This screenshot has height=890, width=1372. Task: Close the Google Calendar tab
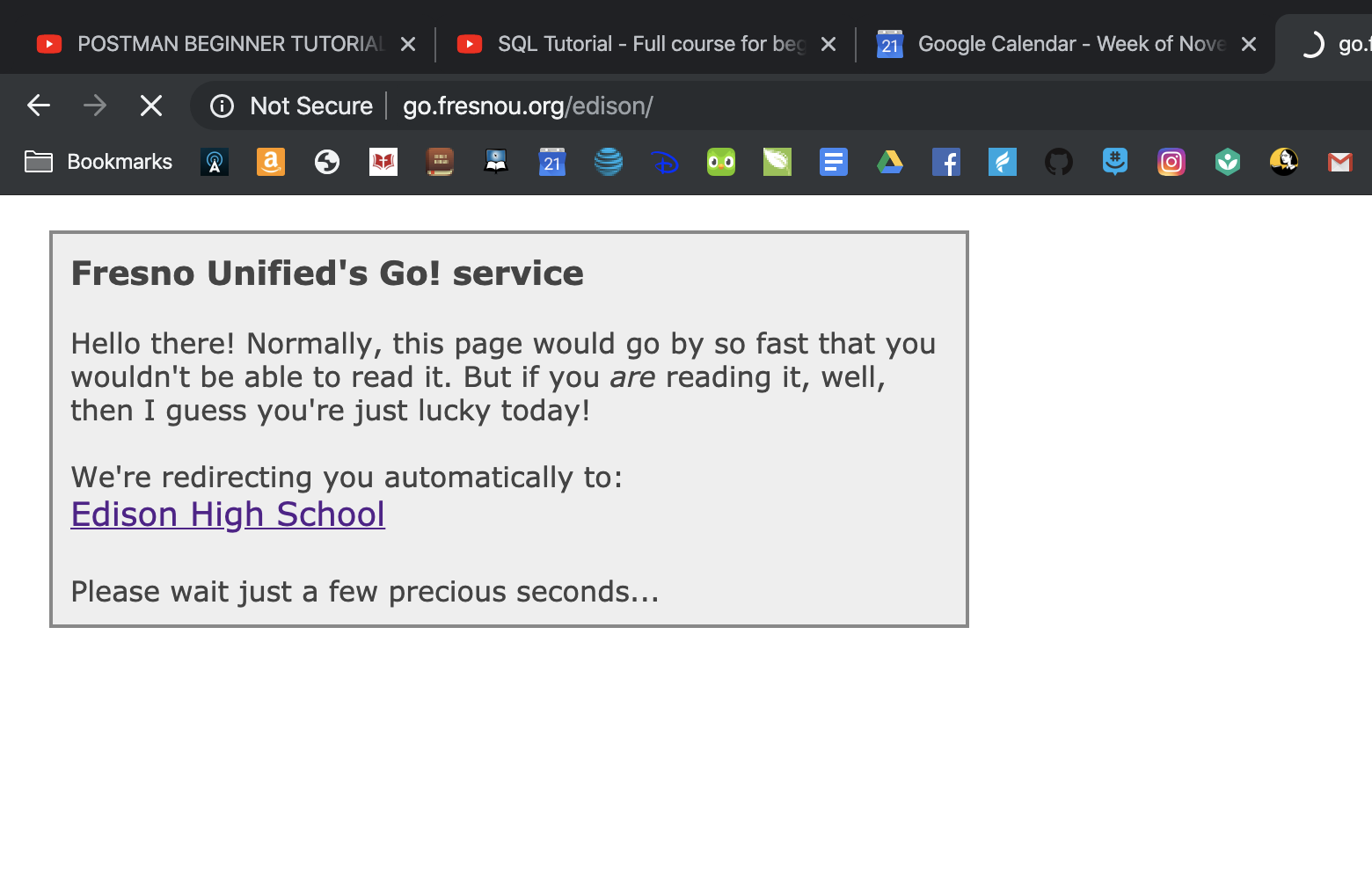[x=1248, y=43]
